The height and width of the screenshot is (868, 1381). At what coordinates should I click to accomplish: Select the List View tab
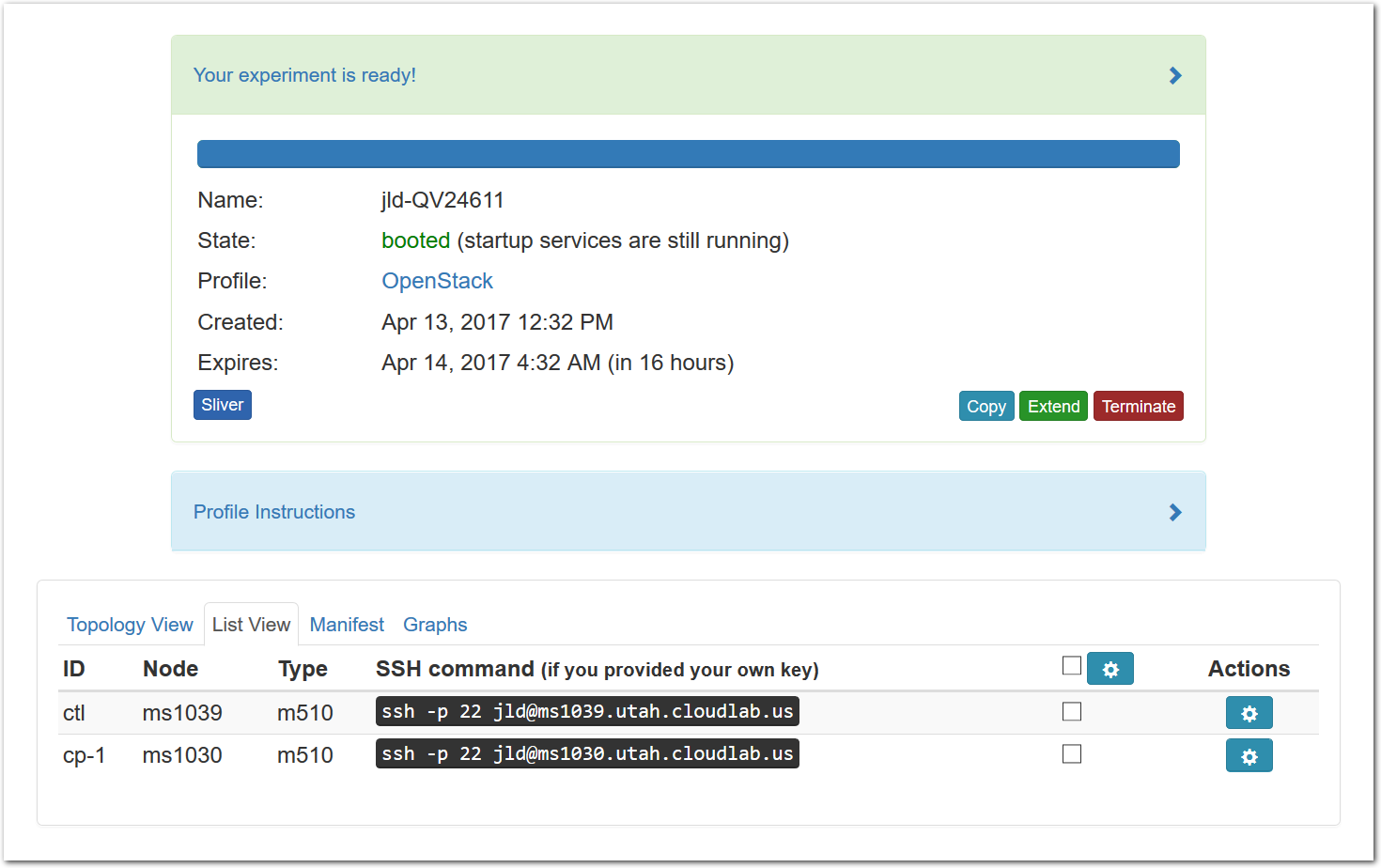(x=251, y=625)
